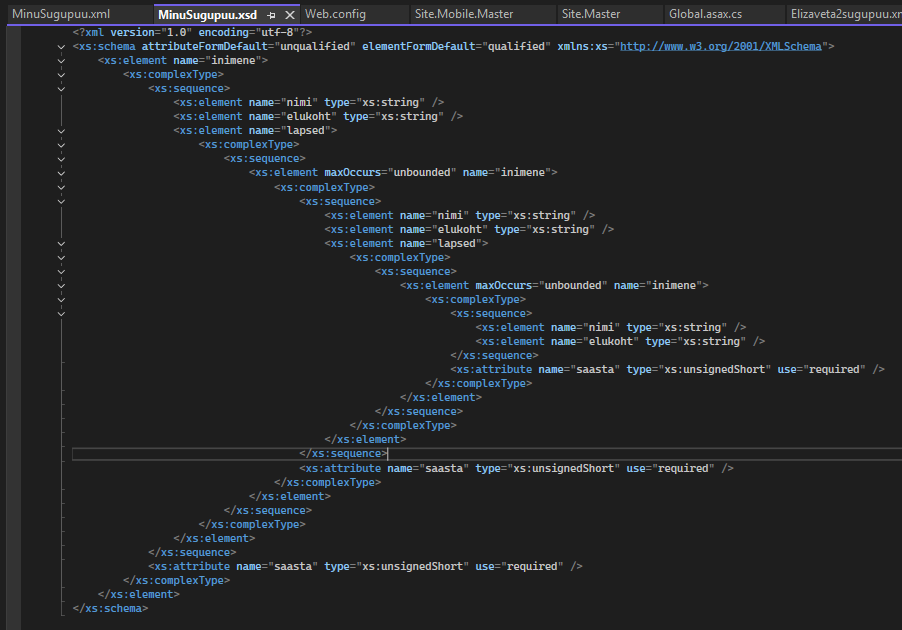Image resolution: width=902 pixels, height=630 pixels.
Task: Collapse the root xs:schema fold chevron
Action: [61, 46]
